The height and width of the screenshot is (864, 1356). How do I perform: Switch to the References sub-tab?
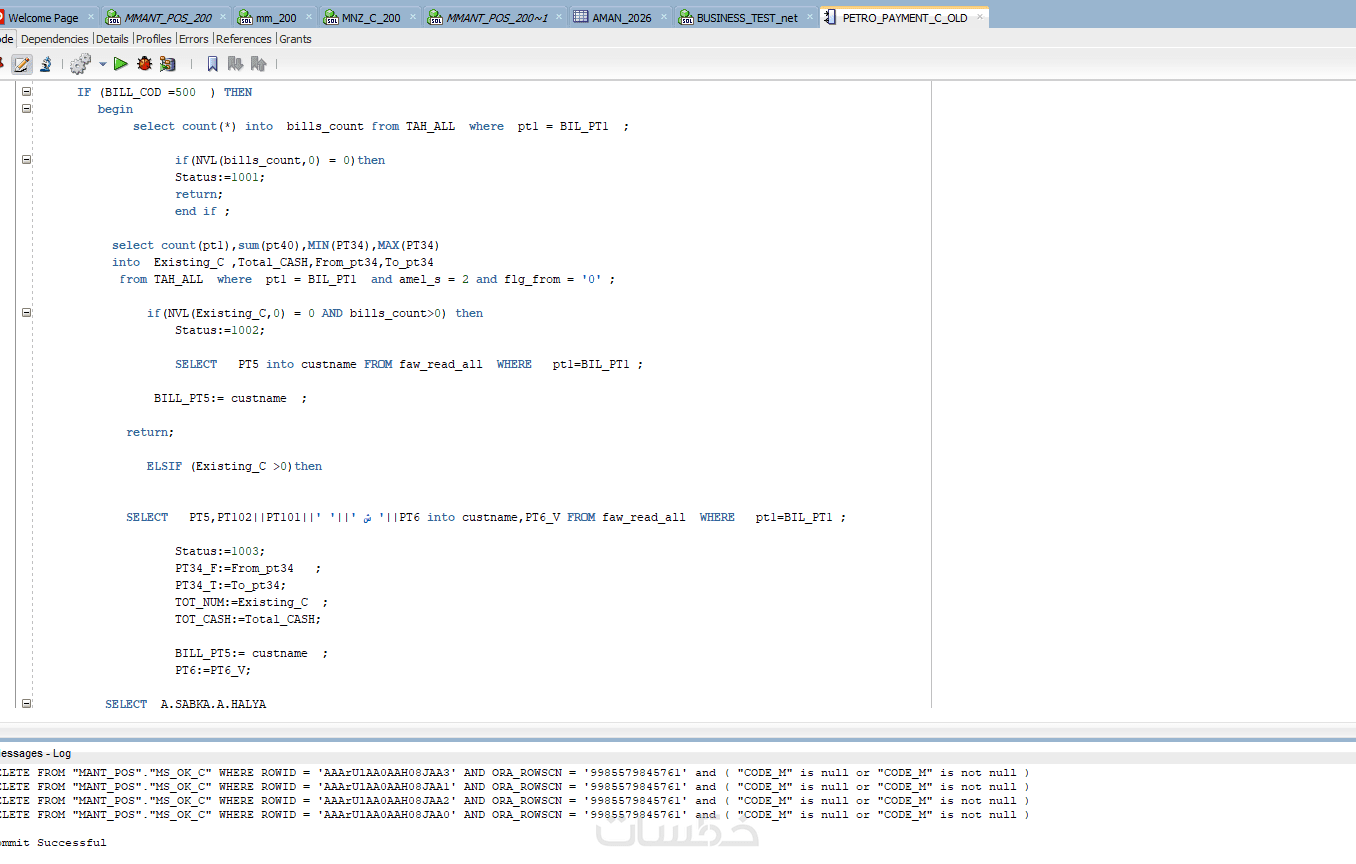244,39
